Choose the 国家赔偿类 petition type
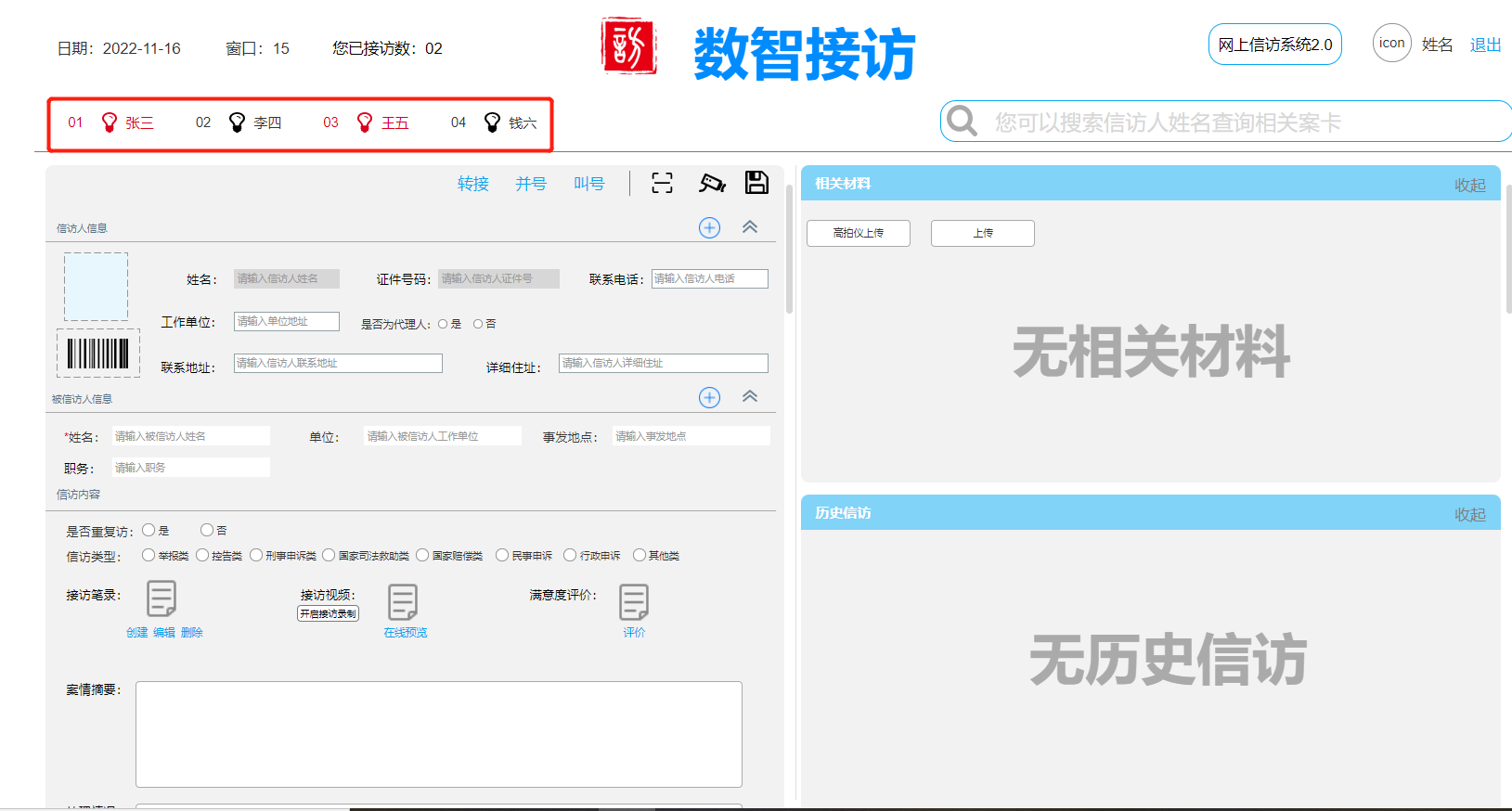The width and height of the screenshot is (1512, 811). coord(422,555)
